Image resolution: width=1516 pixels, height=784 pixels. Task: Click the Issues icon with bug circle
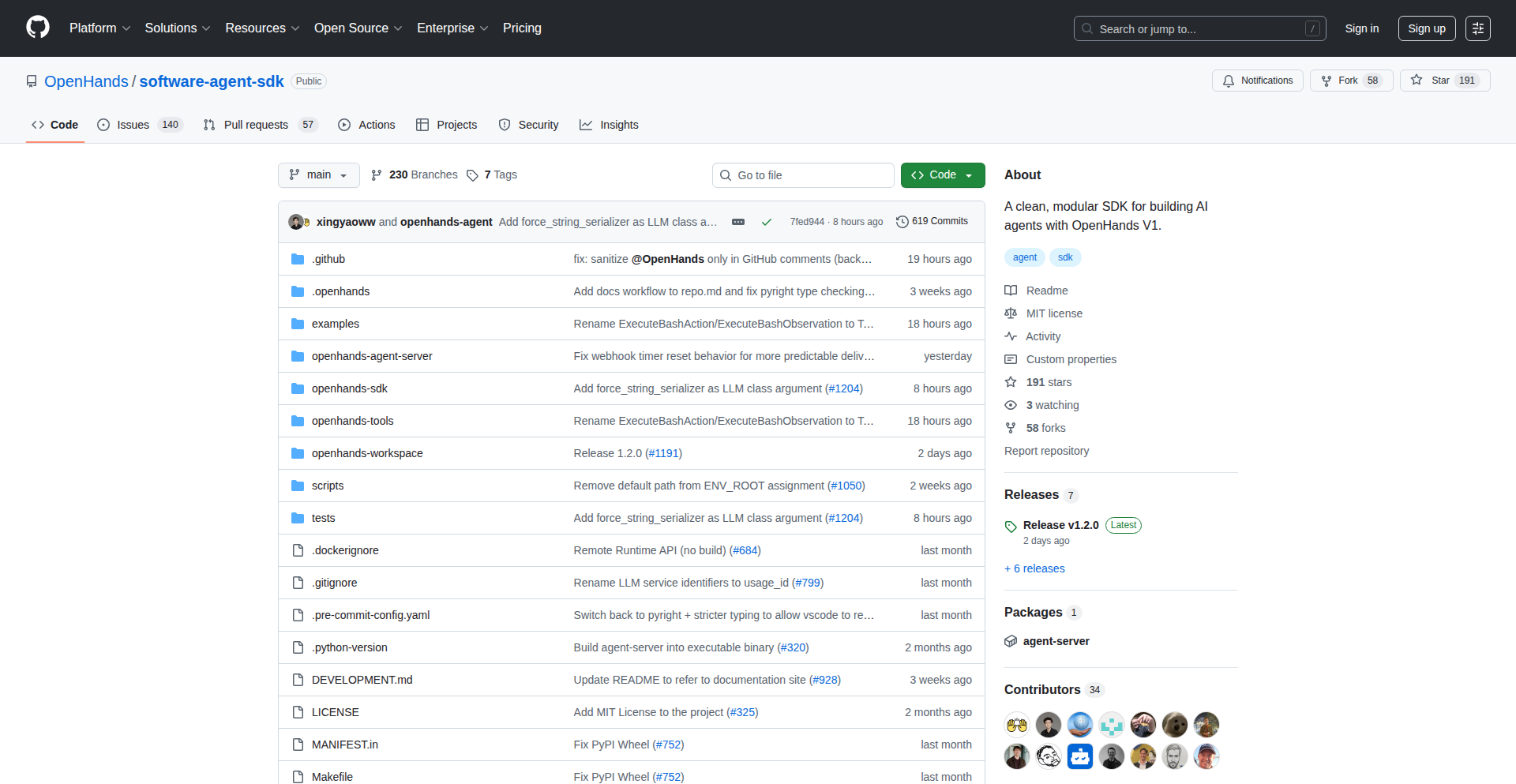tap(103, 125)
